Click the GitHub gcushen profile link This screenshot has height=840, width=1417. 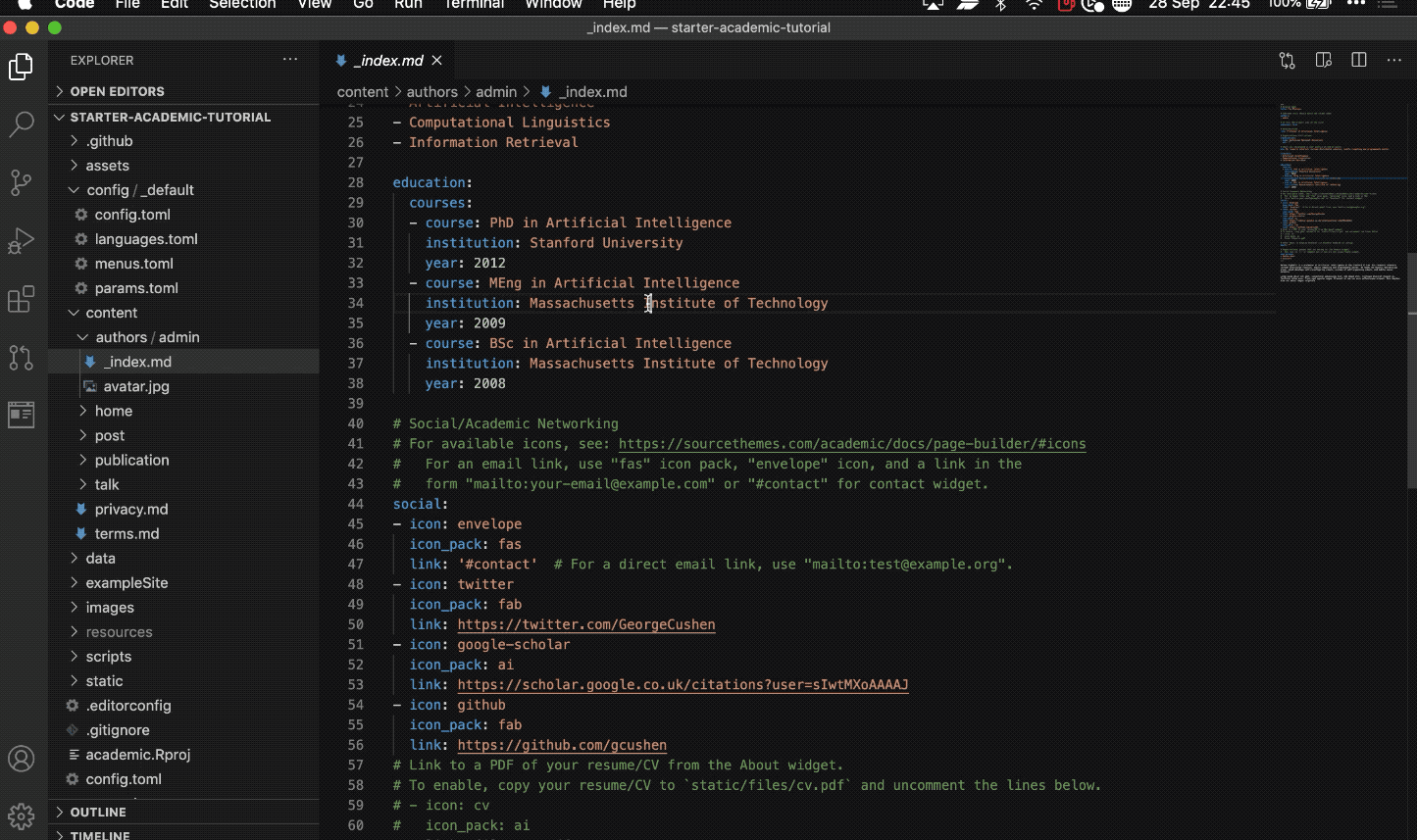[x=562, y=745]
